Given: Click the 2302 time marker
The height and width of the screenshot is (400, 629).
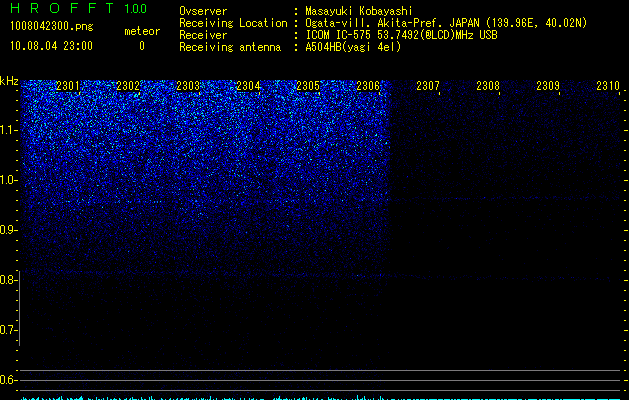Looking at the screenshot, I should pos(128,86).
